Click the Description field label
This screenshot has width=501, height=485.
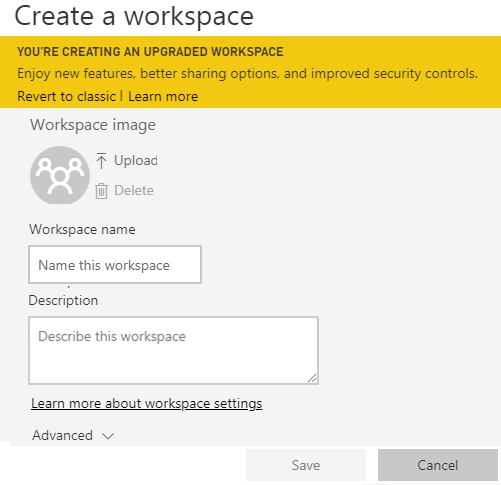point(63,300)
